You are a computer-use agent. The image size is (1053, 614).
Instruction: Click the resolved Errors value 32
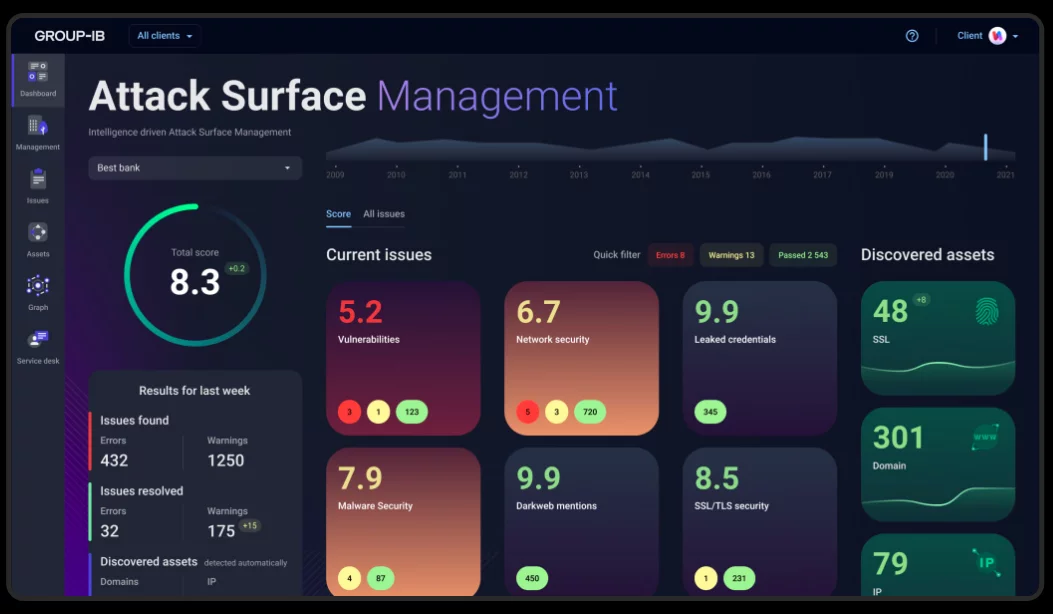(109, 531)
